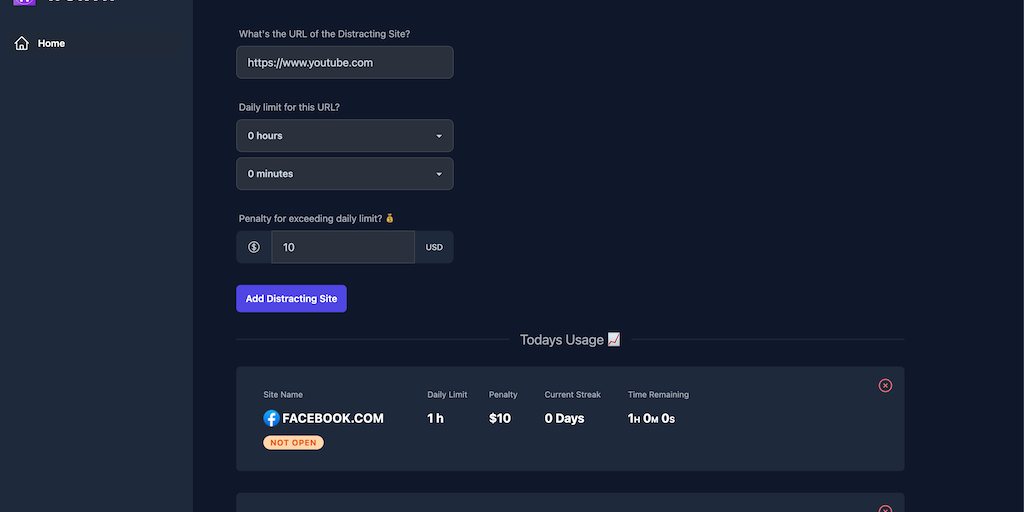Image resolution: width=1024 pixels, height=512 pixels.
Task: Click the USD currency label
Action: [x=434, y=247]
